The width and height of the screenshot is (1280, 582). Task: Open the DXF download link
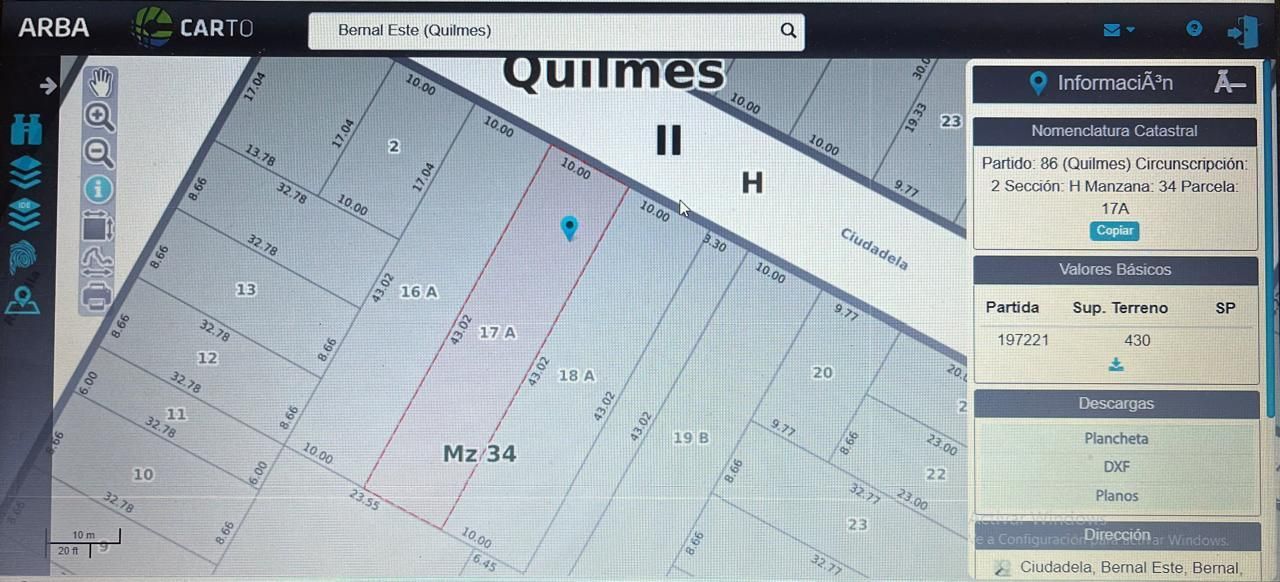[x=1116, y=466]
